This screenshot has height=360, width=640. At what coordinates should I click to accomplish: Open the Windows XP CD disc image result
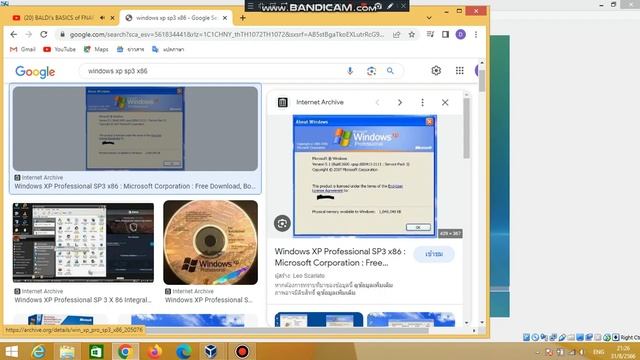[x=211, y=242]
